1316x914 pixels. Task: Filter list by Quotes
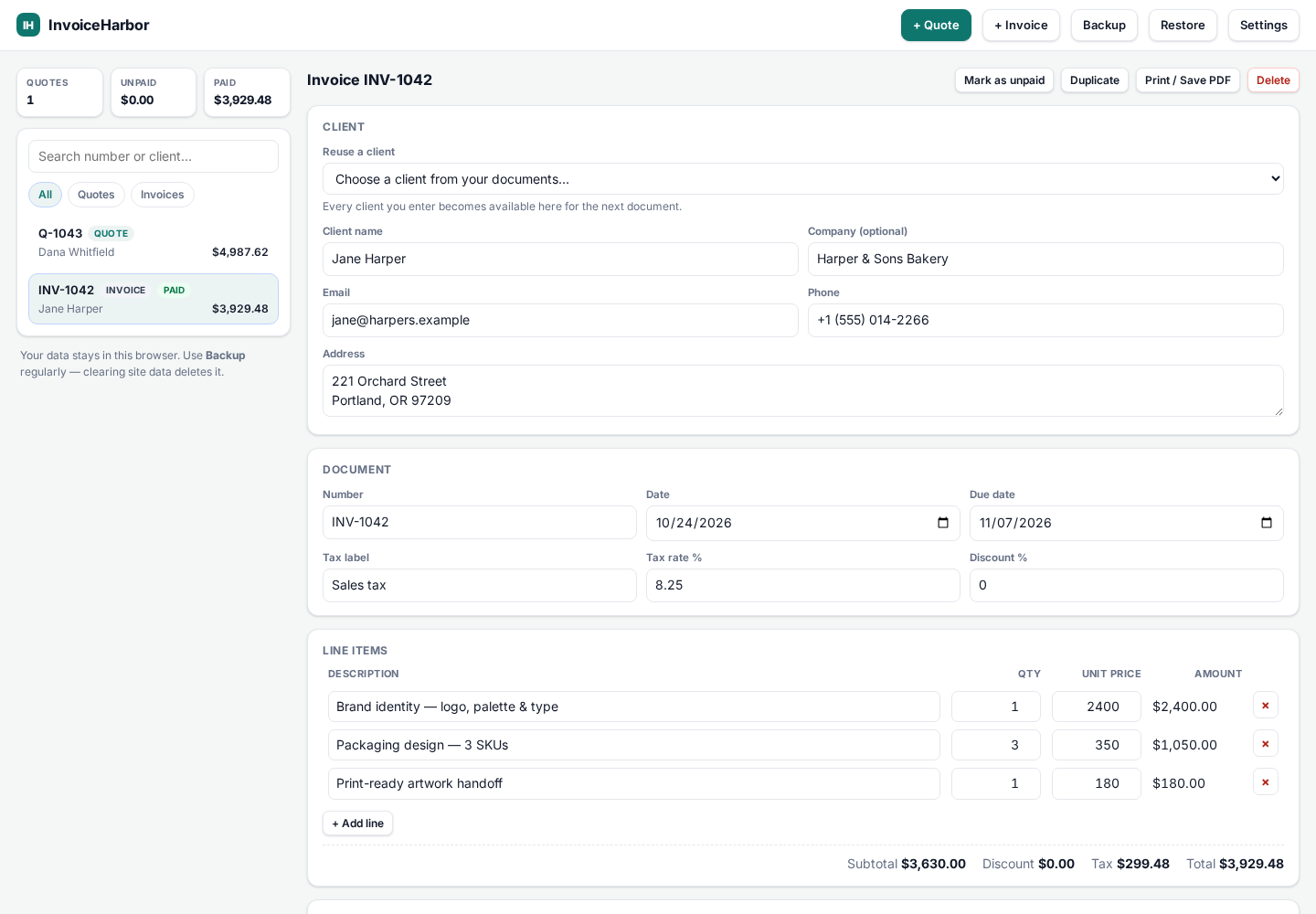96,195
